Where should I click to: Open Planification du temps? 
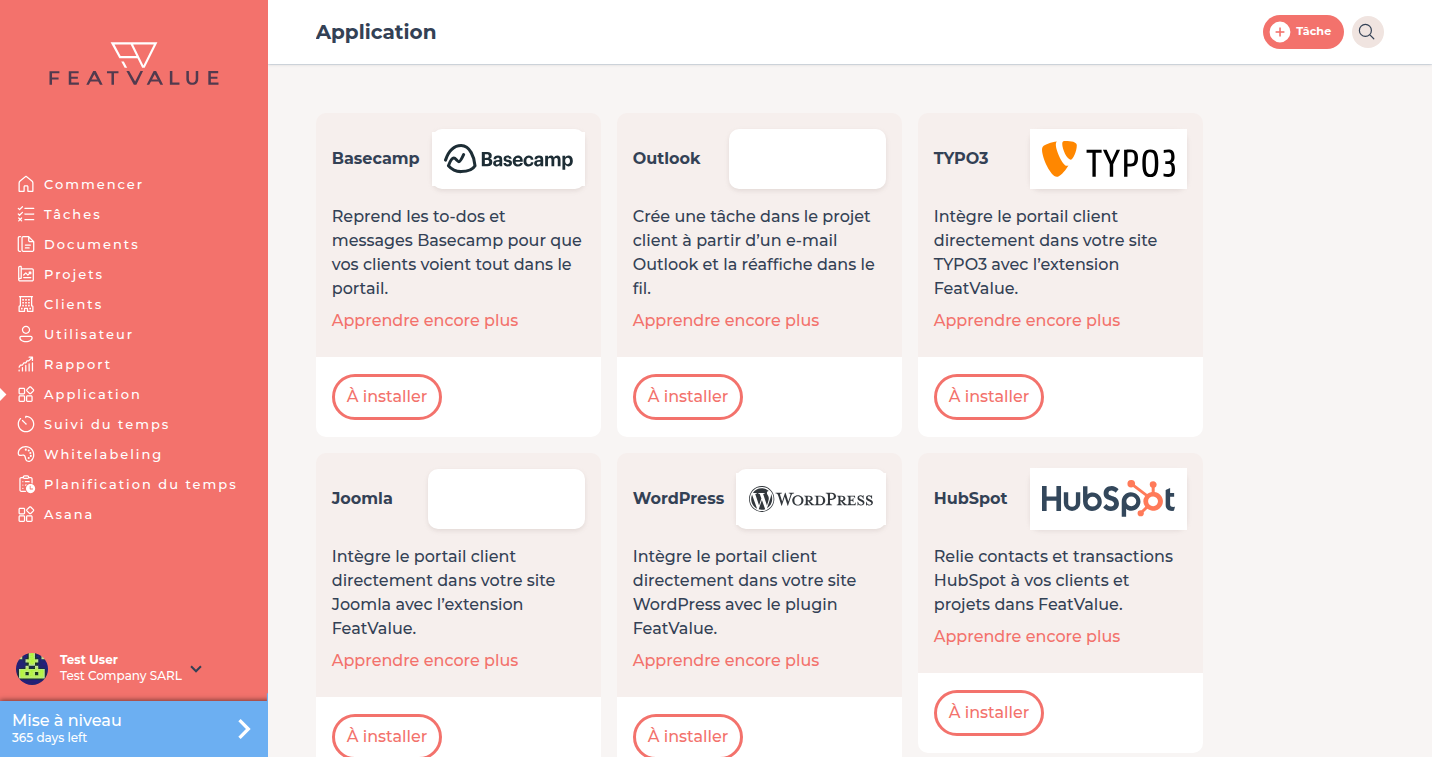click(x=140, y=484)
